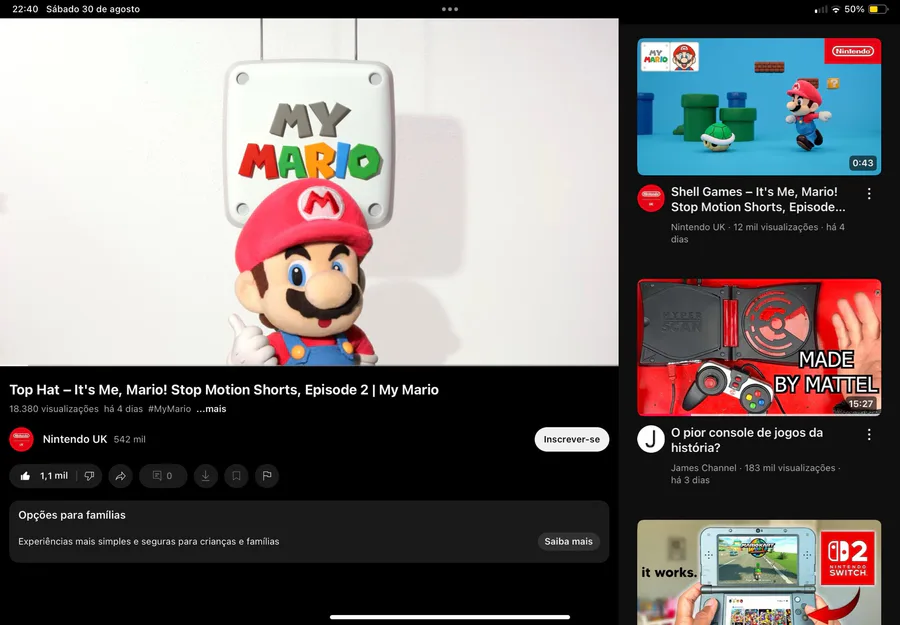
Task: Open the #MyMario hashtag link
Action: [169, 409]
